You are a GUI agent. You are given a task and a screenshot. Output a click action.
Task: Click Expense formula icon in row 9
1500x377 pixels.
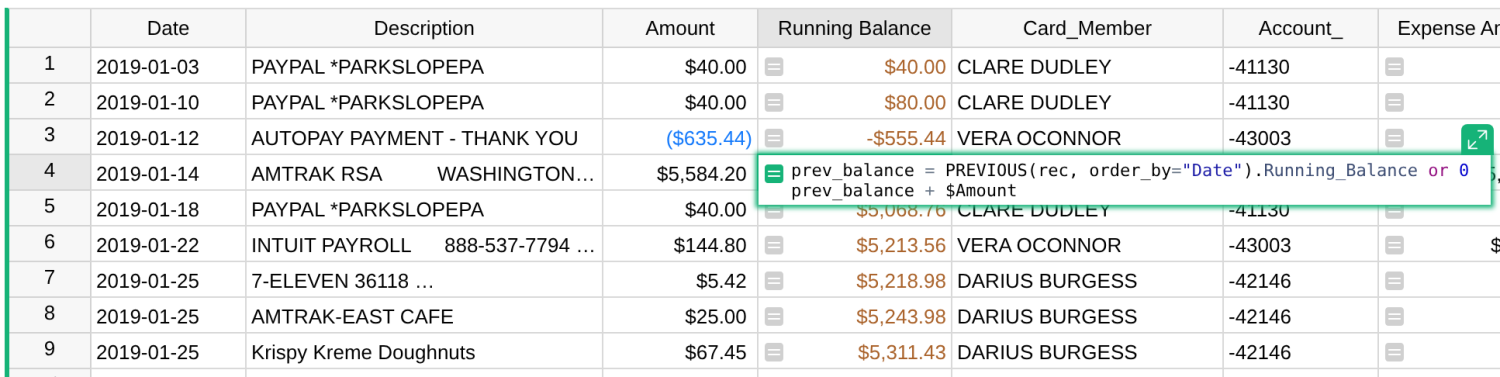click(1394, 353)
